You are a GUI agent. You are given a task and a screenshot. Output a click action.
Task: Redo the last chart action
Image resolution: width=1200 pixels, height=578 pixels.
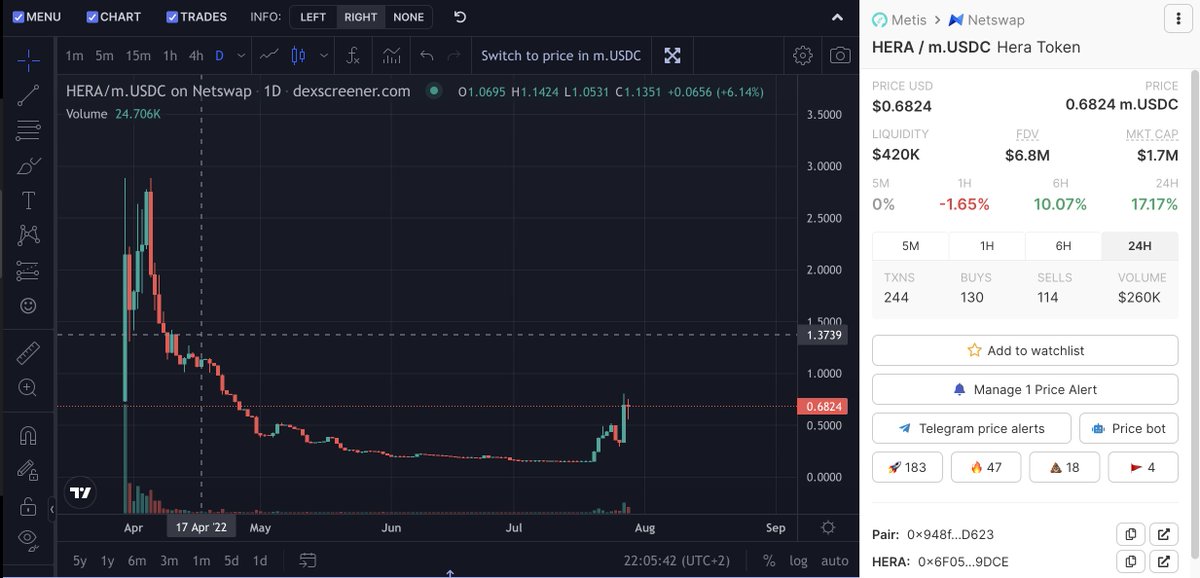pos(454,55)
